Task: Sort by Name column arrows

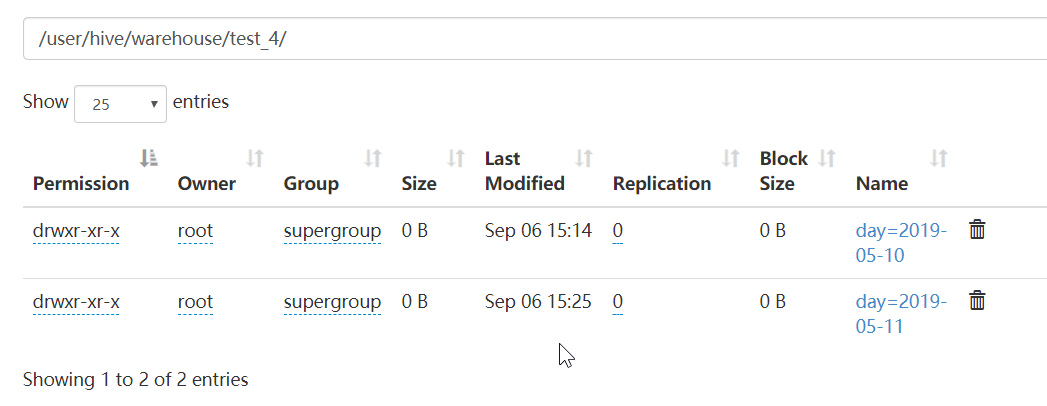Action: tap(938, 158)
